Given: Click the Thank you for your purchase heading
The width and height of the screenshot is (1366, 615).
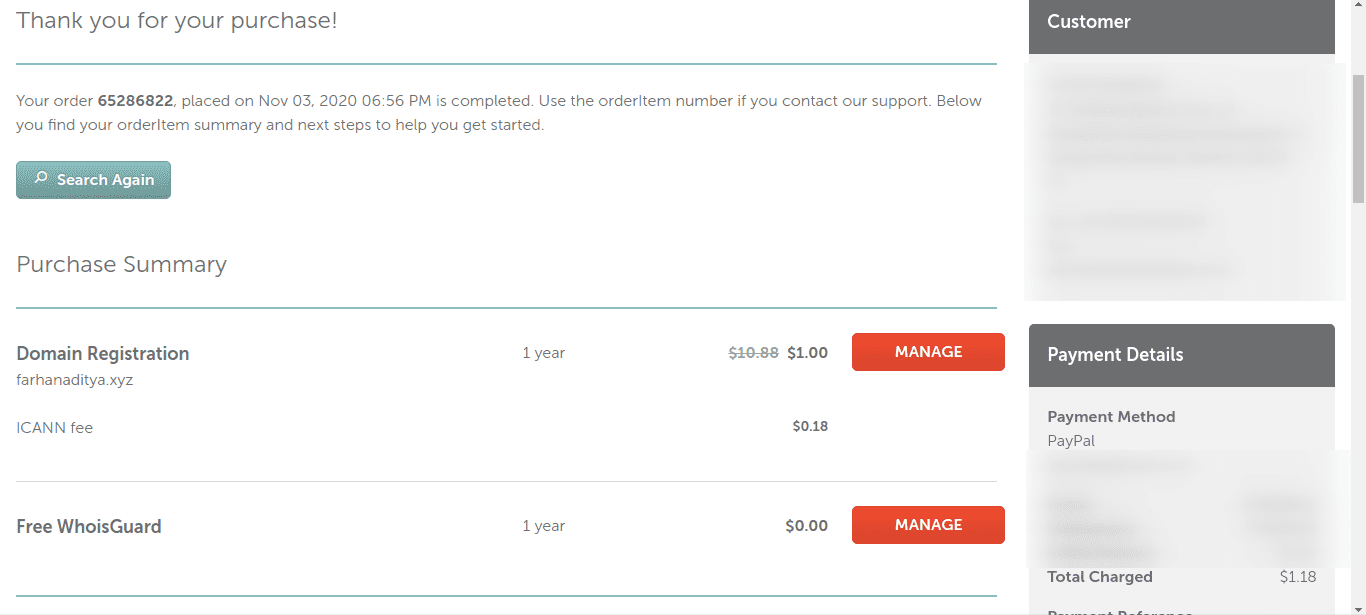Looking at the screenshot, I should (177, 20).
